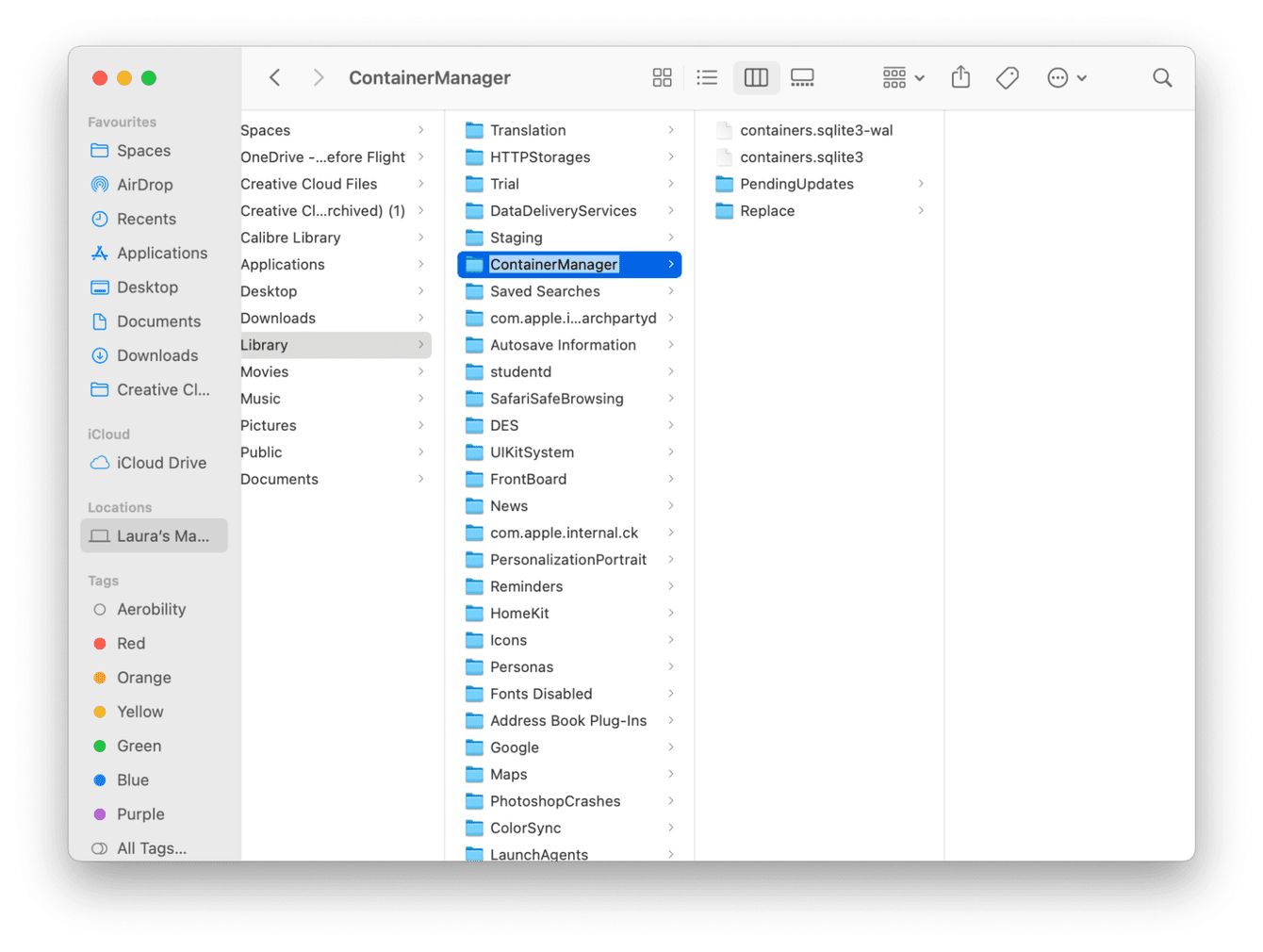Click the chevron next to Replace
Screen dimensions: 1263x952
click(x=922, y=210)
